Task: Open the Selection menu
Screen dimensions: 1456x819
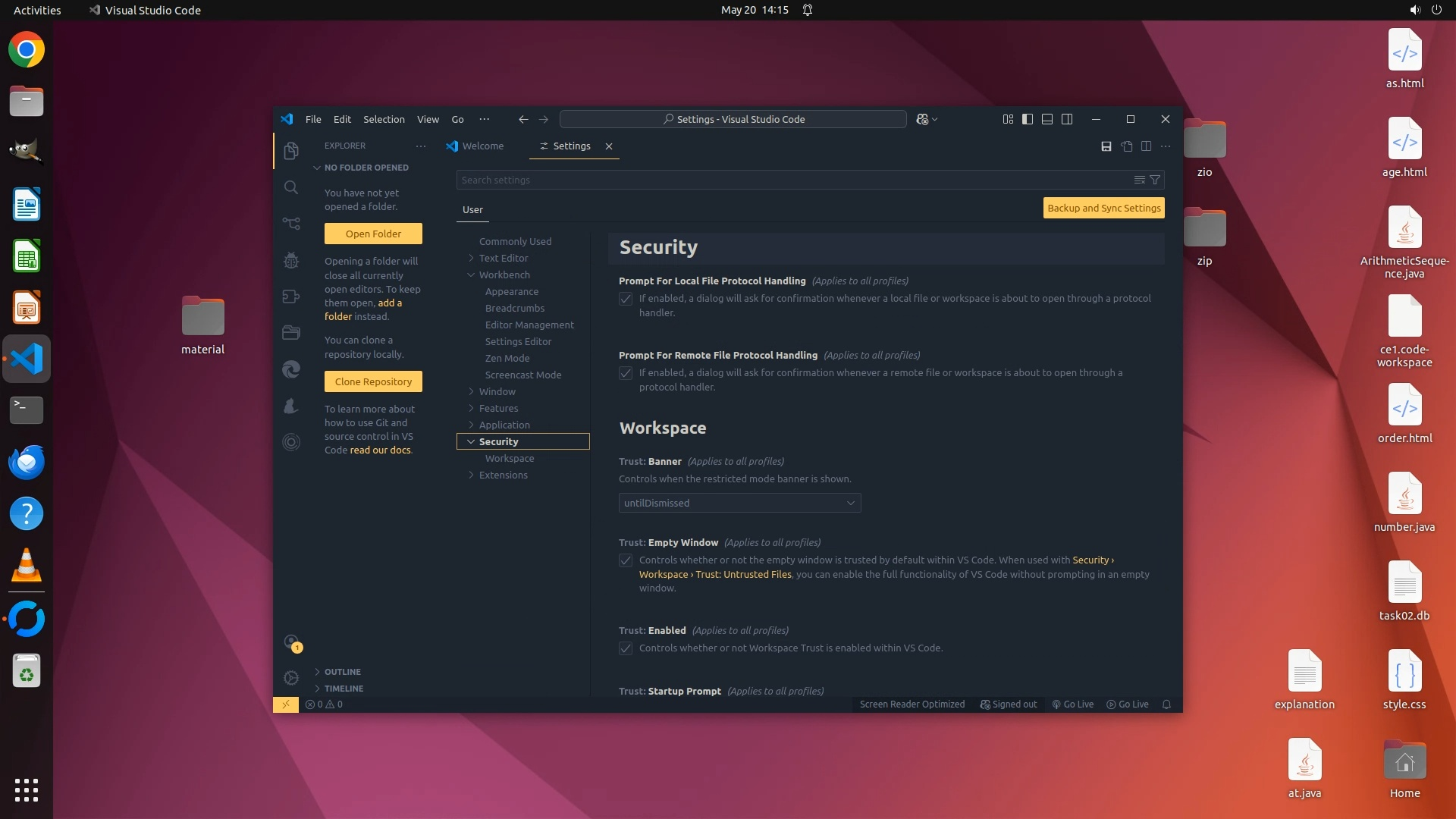Action: click(x=384, y=119)
